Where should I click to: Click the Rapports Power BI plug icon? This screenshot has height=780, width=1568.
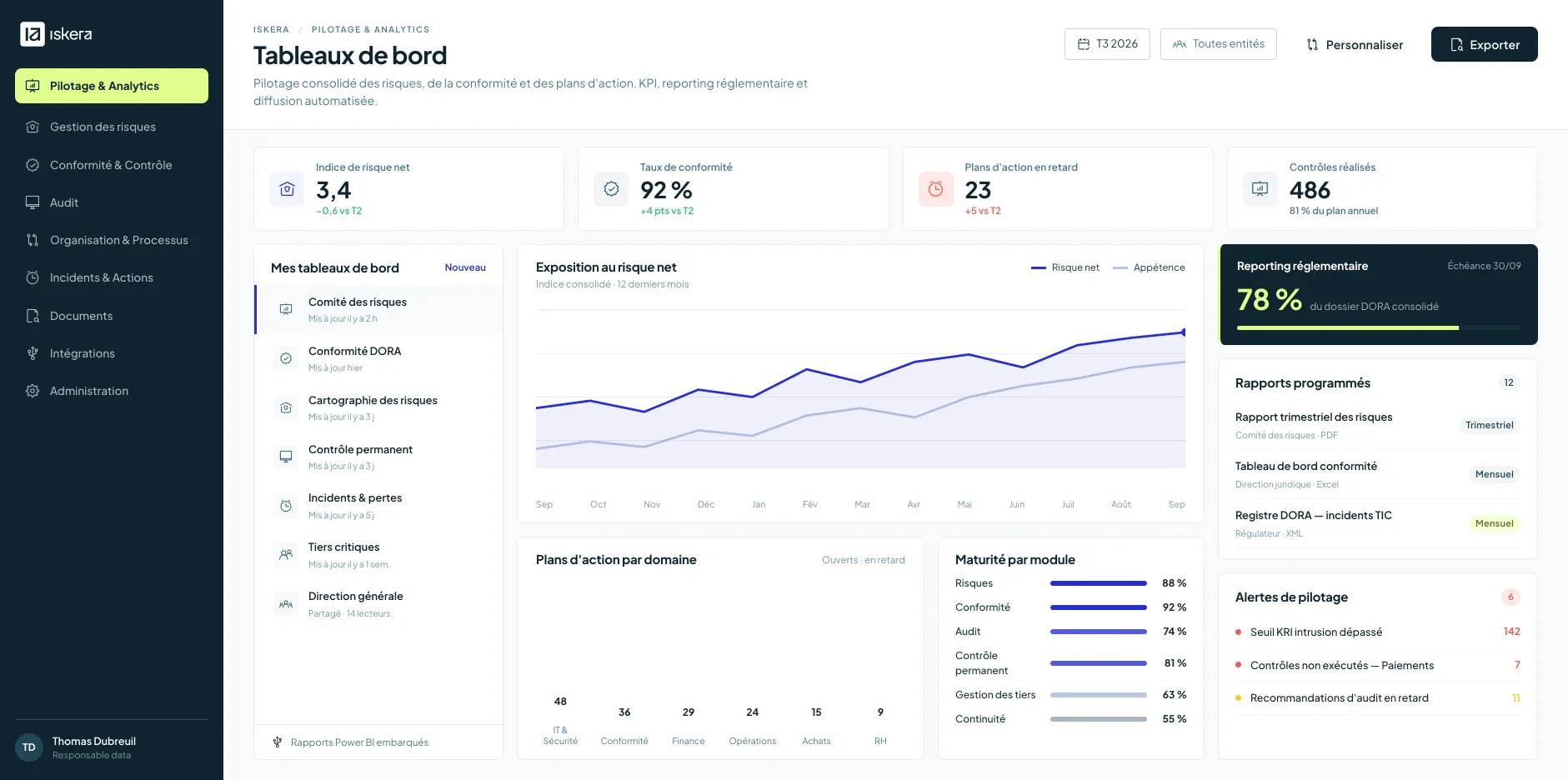(278, 742)
